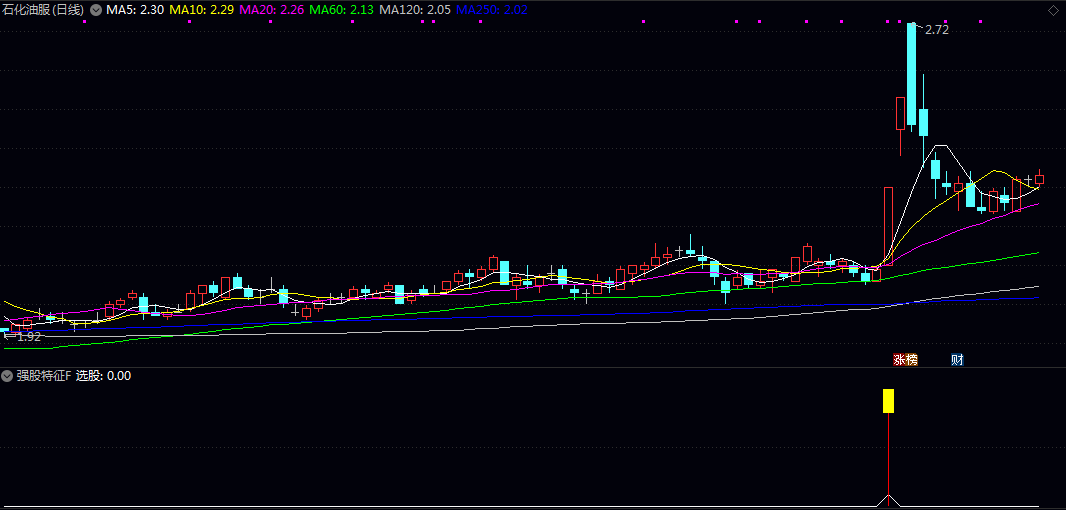Click the tallest cyan candlestick near 2.72

click(911, 72)
